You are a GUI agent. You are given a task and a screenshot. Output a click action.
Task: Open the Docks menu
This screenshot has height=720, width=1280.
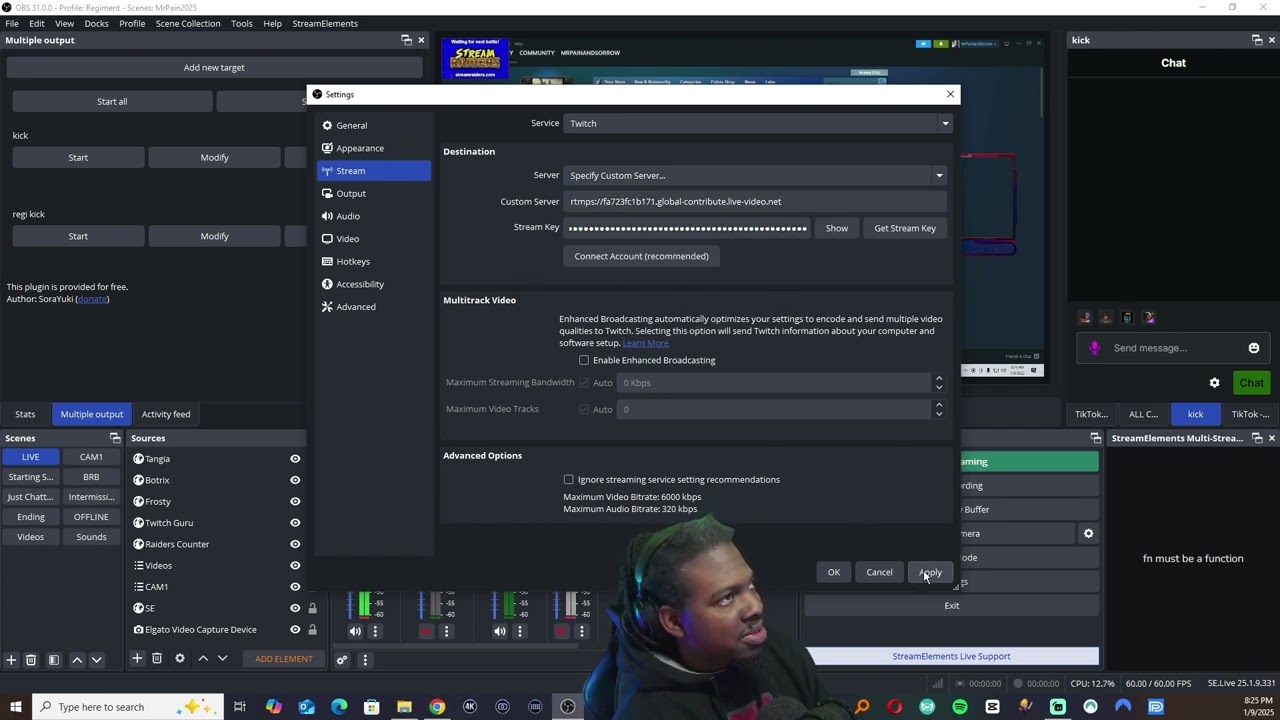tap(96, 23)
